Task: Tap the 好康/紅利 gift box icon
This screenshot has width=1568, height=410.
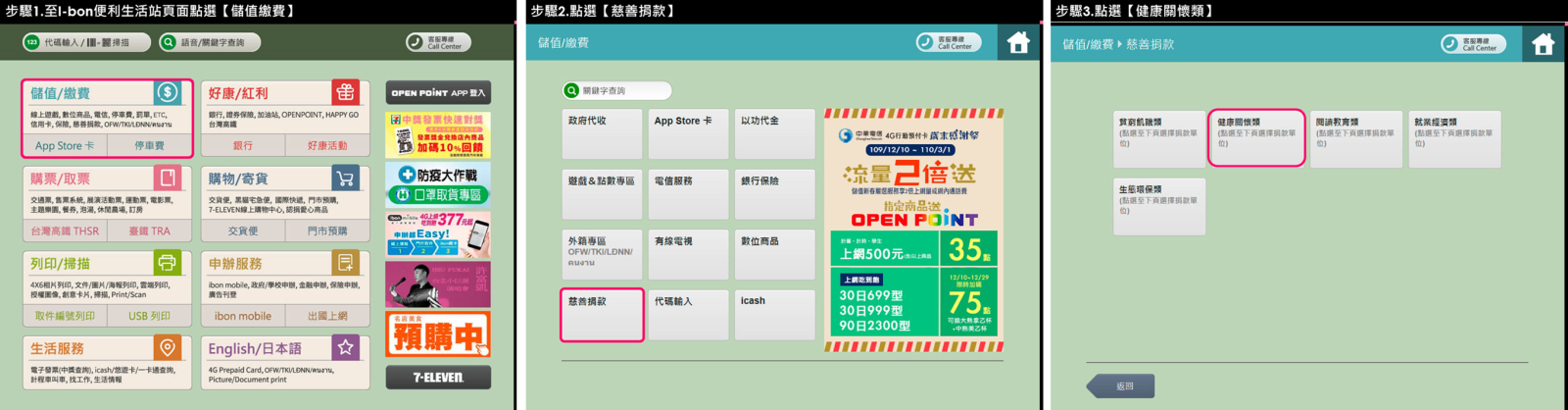Action: pyautogui.click(x=345, y=92)
